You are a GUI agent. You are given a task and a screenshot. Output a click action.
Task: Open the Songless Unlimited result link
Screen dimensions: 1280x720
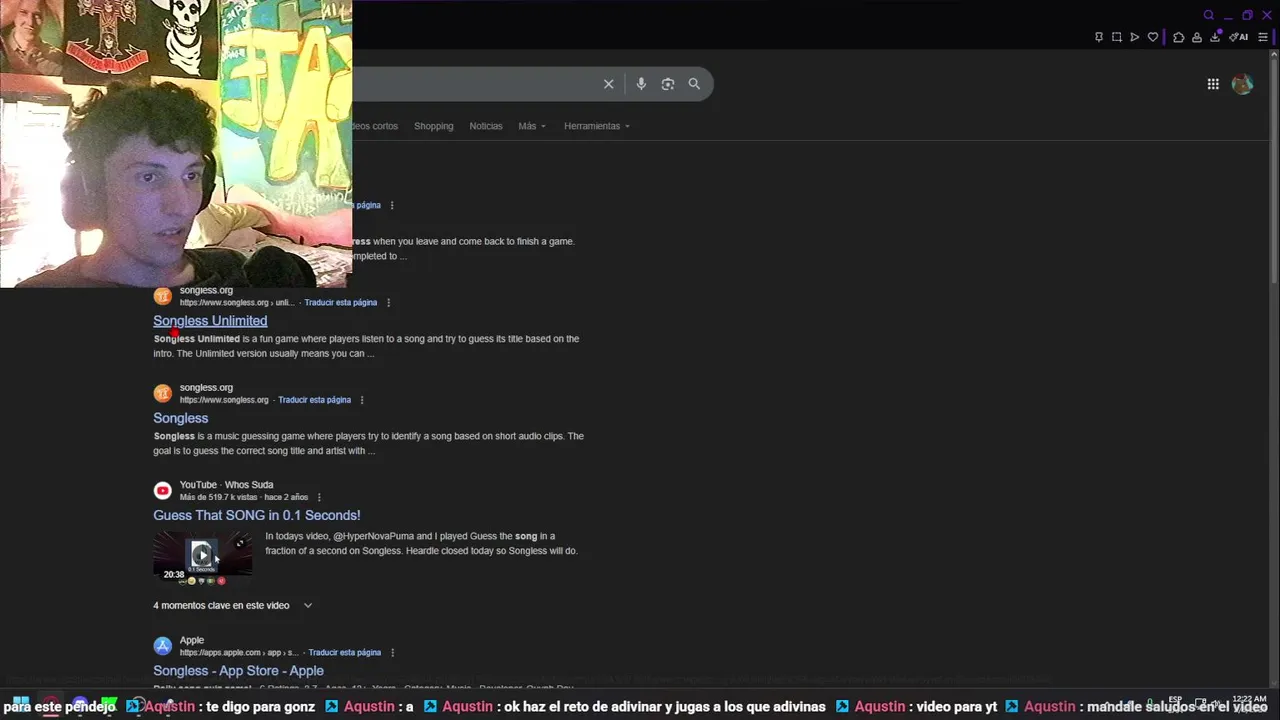210,321
